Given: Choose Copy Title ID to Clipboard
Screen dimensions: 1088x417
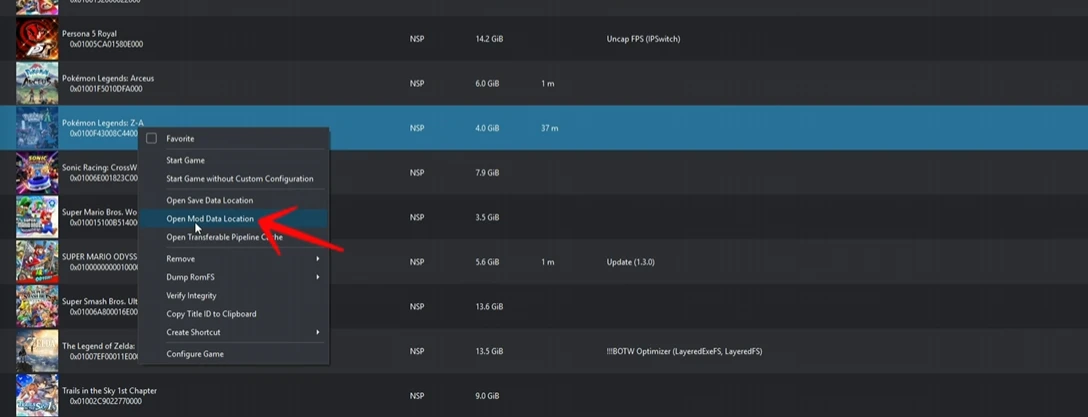Looking at the screenshot, I should 211,314.
